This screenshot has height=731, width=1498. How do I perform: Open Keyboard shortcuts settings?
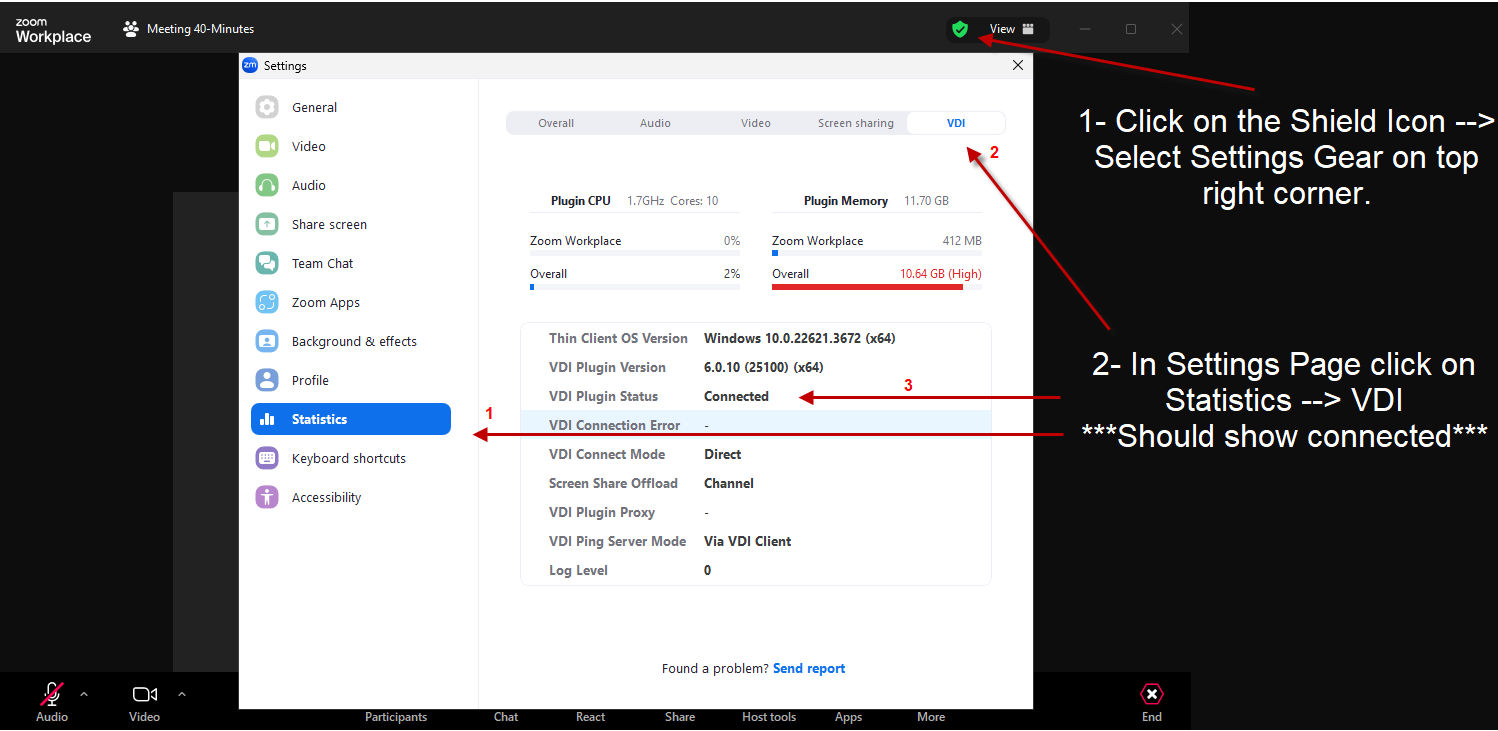pyautogui.click(x=351, y=458)
